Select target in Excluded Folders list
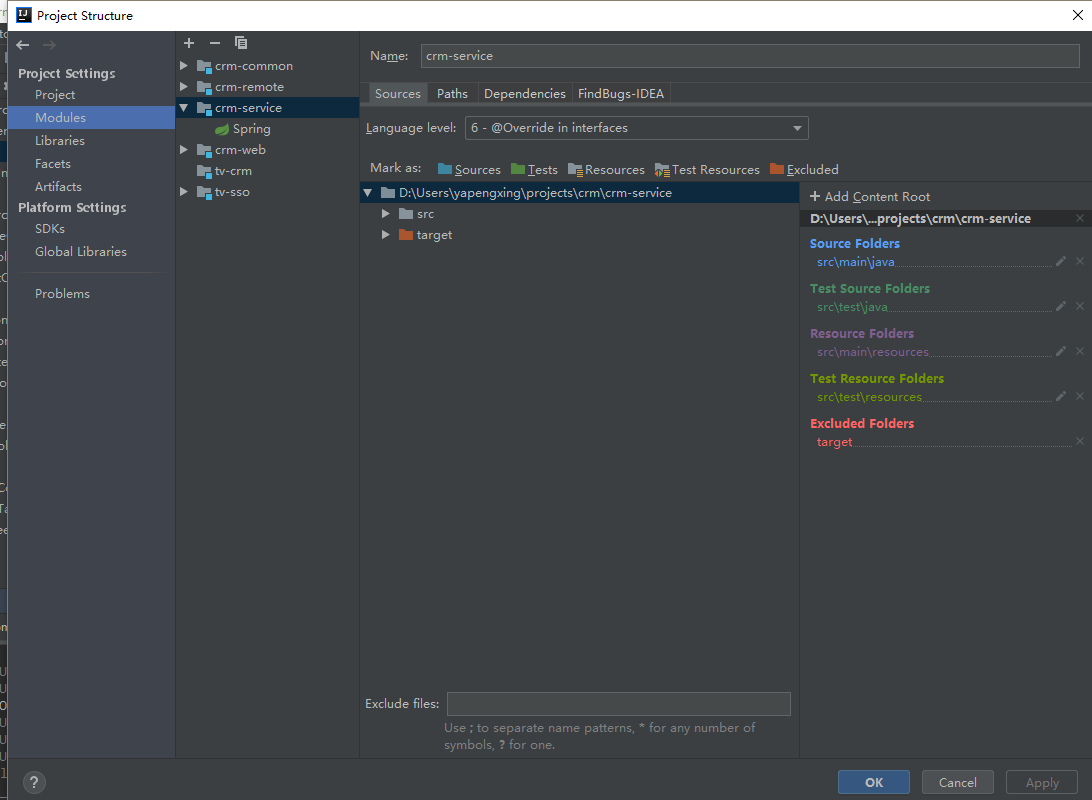Viewport: 1092px width, 800px height. tap(834, 442)
